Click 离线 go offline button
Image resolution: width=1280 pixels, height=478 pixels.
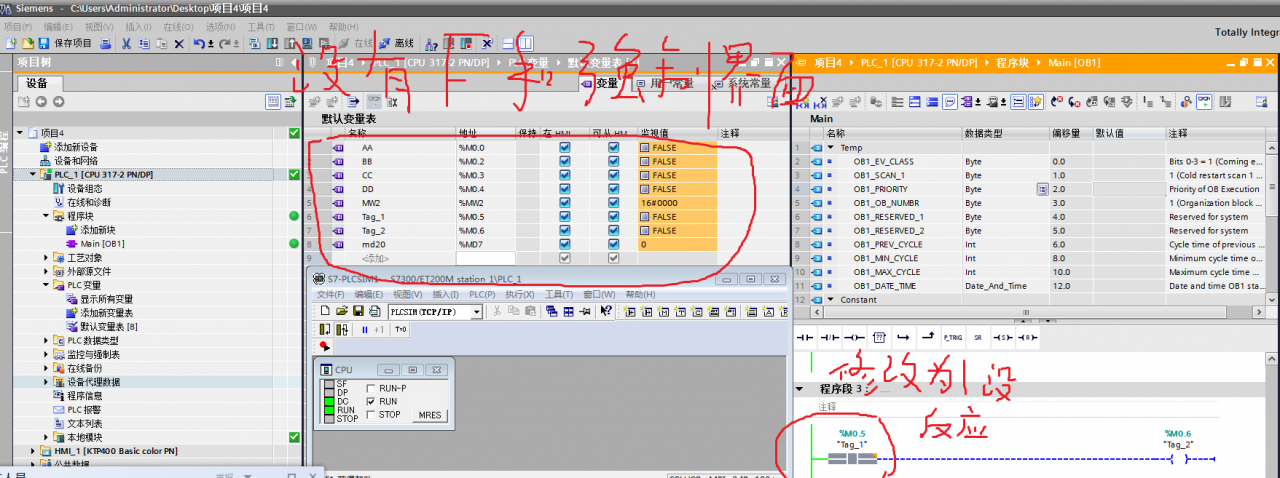pos(396,43)
